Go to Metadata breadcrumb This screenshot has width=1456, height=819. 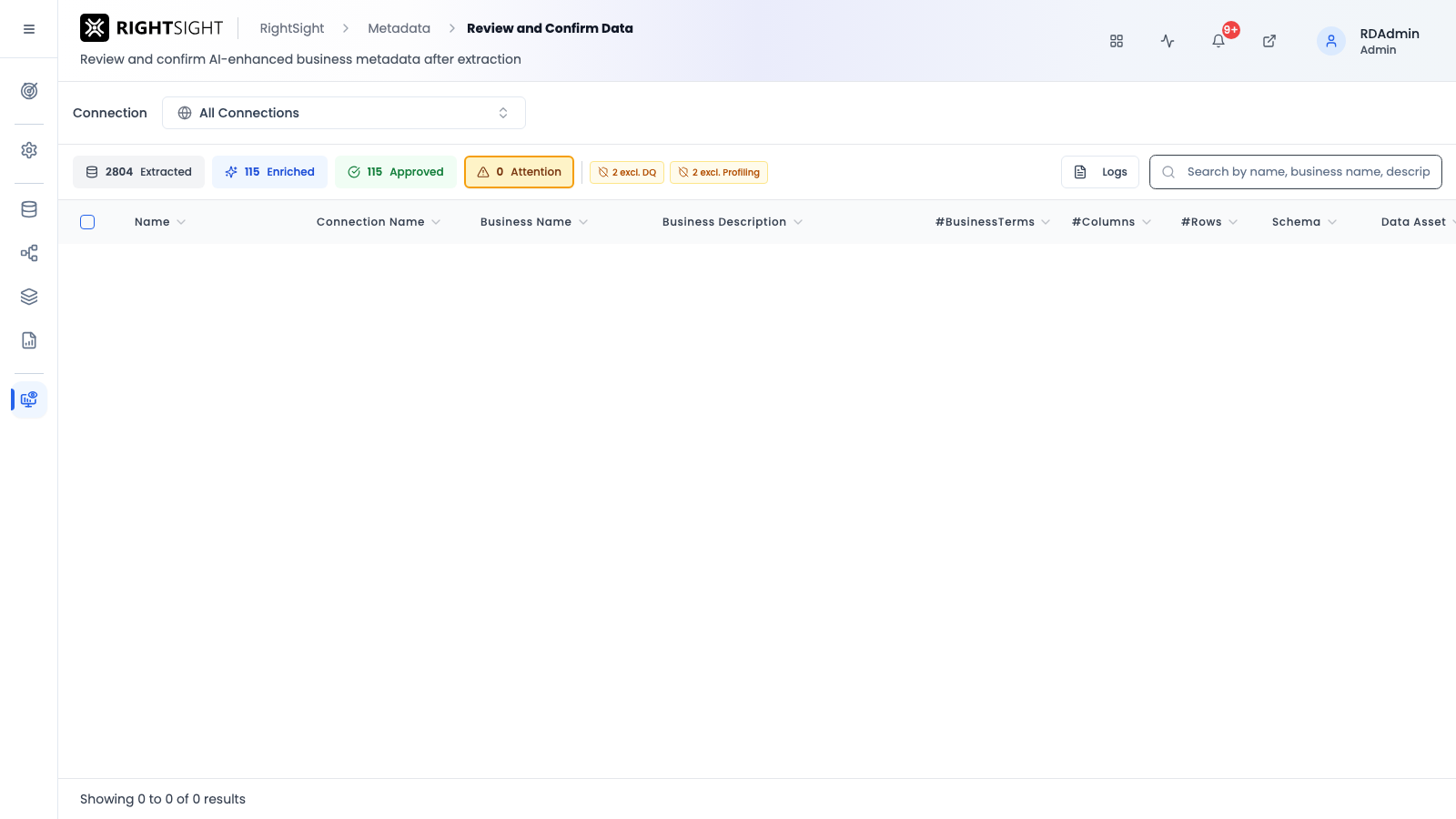pos(399,28)
